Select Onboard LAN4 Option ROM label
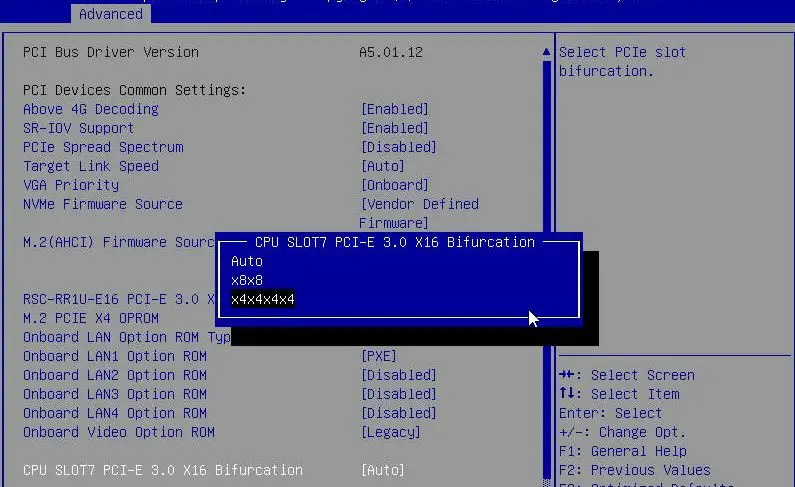Image resolution: width=795 pixels, height=487 pixels. click(115, 413)
